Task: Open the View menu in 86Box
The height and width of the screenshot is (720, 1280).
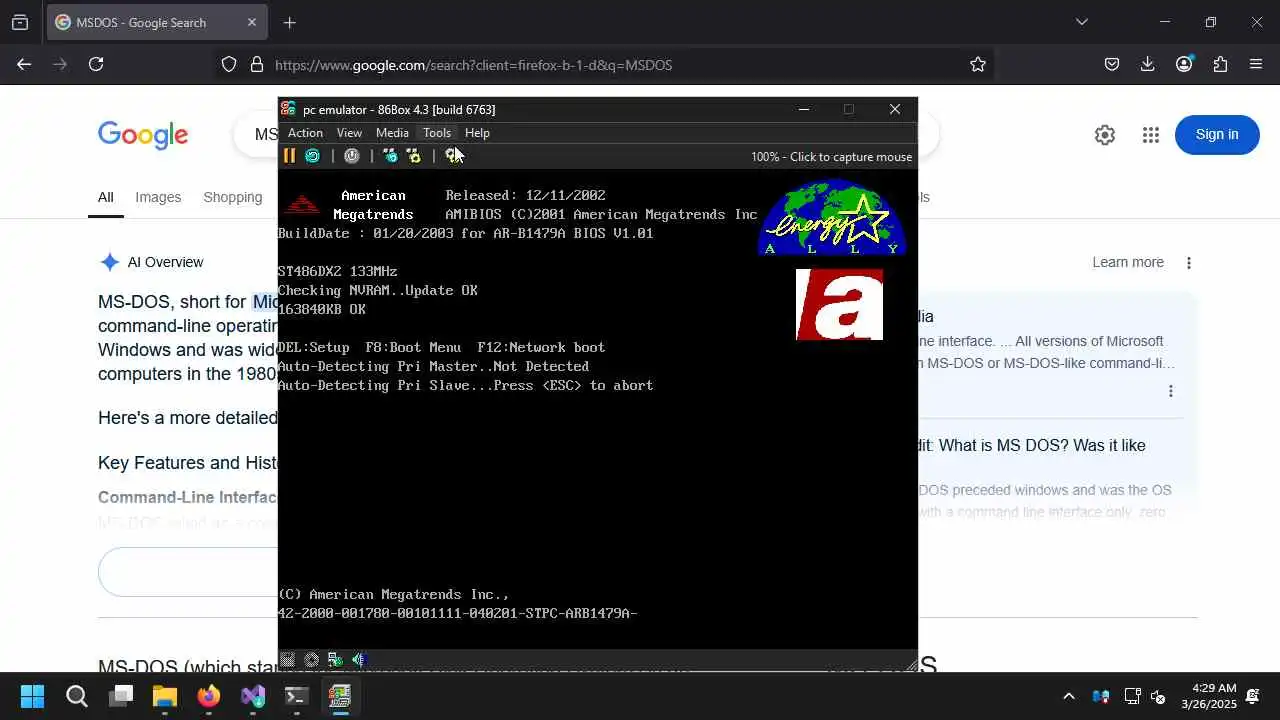Action: tap(349, 133)
